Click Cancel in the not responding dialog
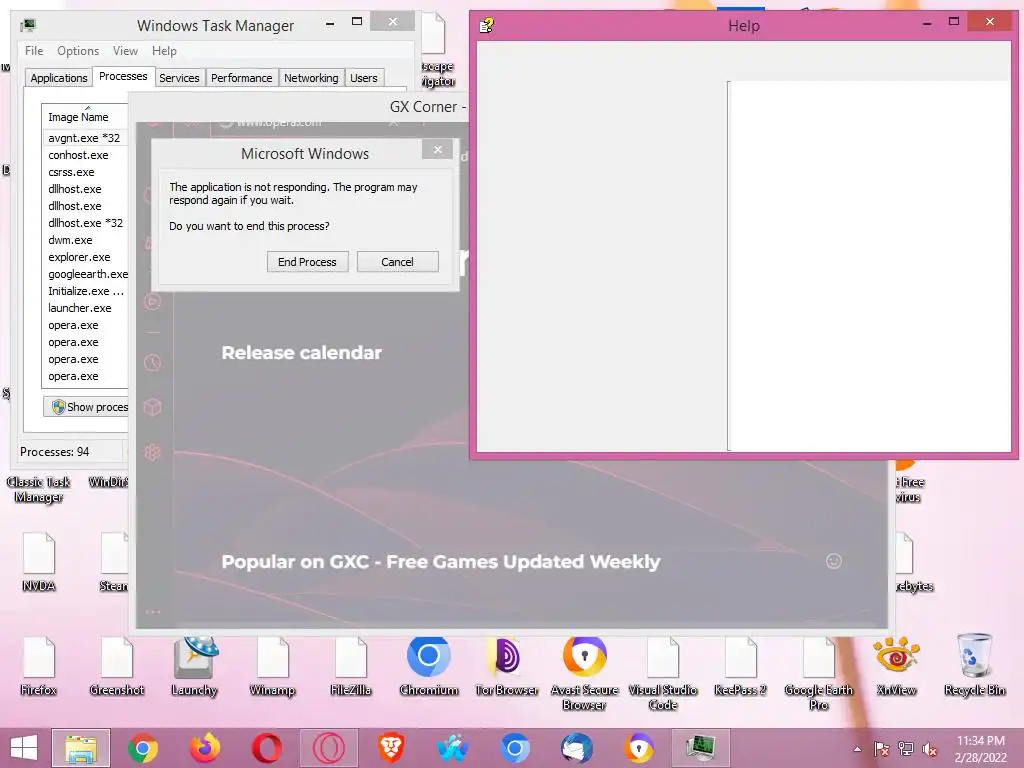 pyautogui.click(x=397, y=262)
